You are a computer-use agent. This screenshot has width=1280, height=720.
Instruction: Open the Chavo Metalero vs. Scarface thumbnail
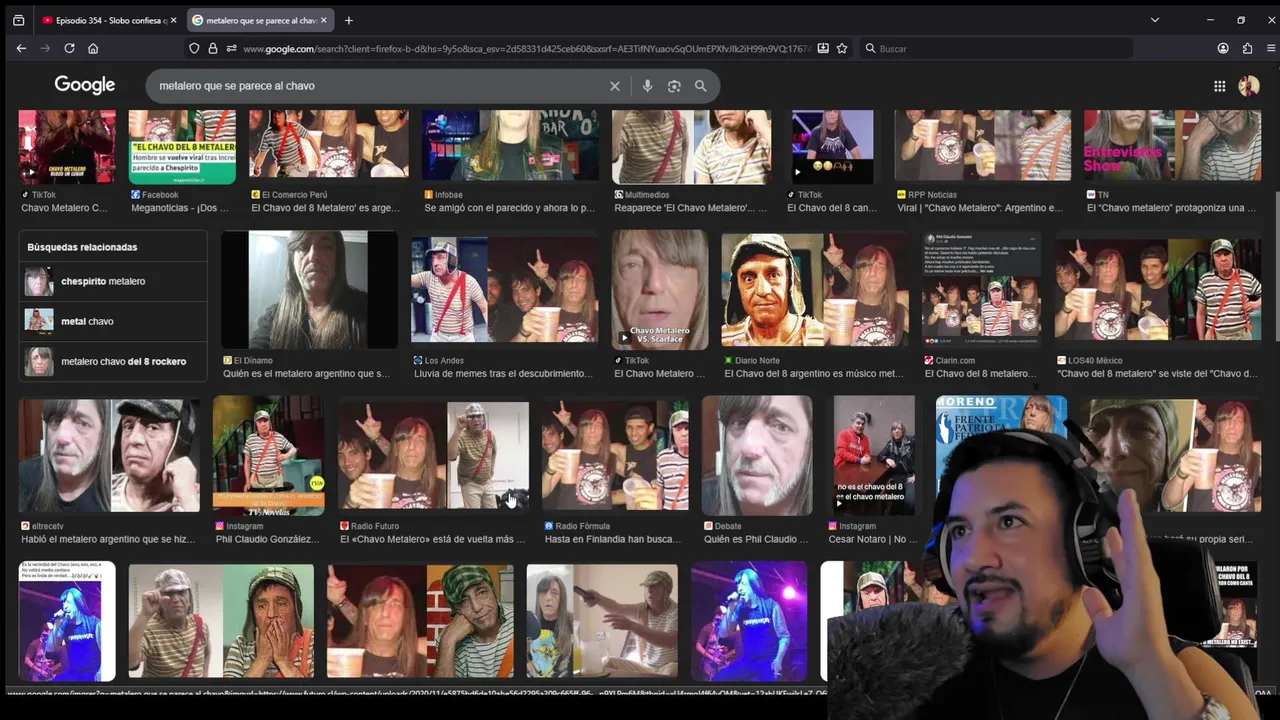tap(660, 290)
